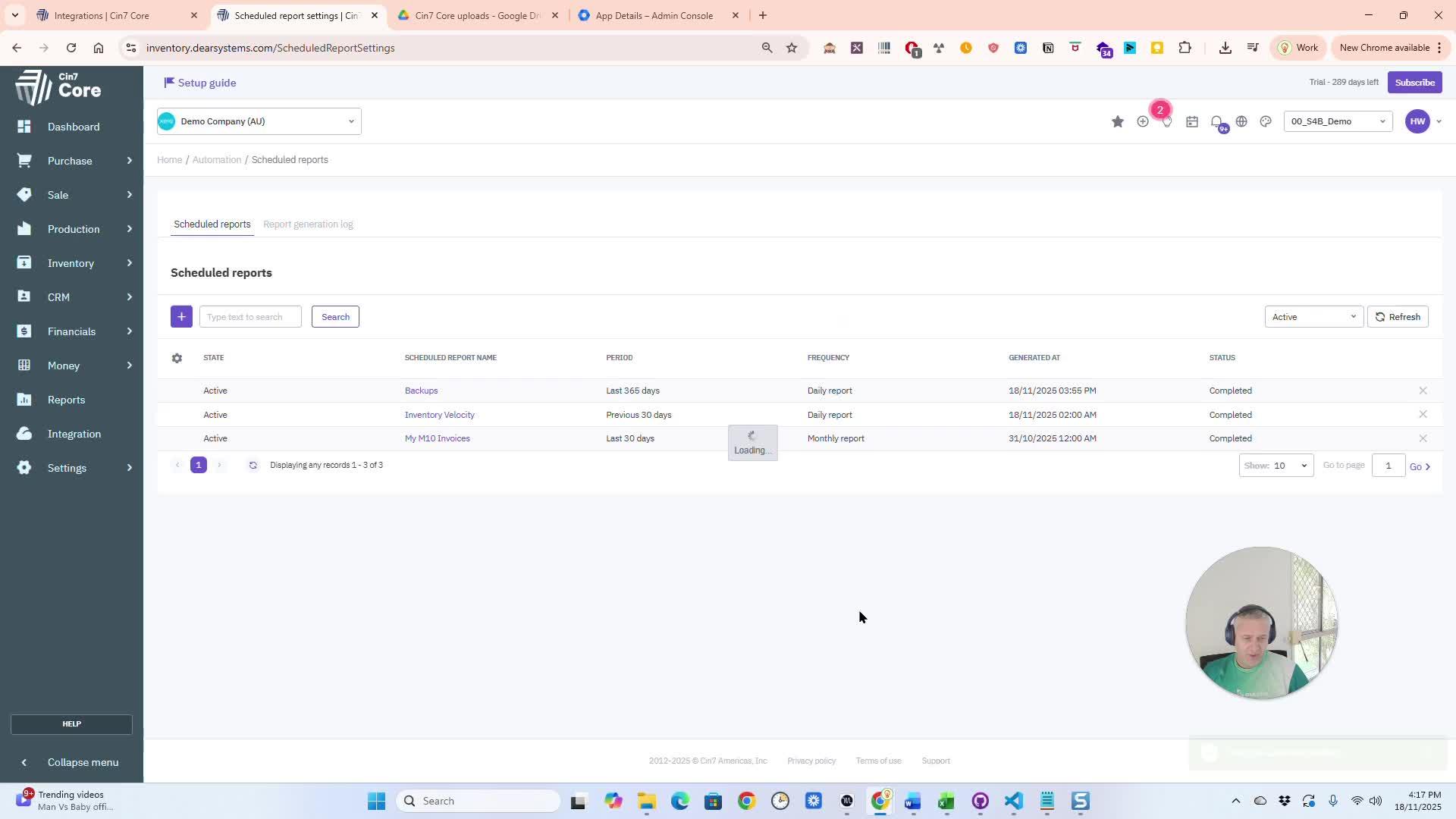Viewport: 1456px width, 819px height.
Task: Click the Refresh button
Action: point(1398,317)
